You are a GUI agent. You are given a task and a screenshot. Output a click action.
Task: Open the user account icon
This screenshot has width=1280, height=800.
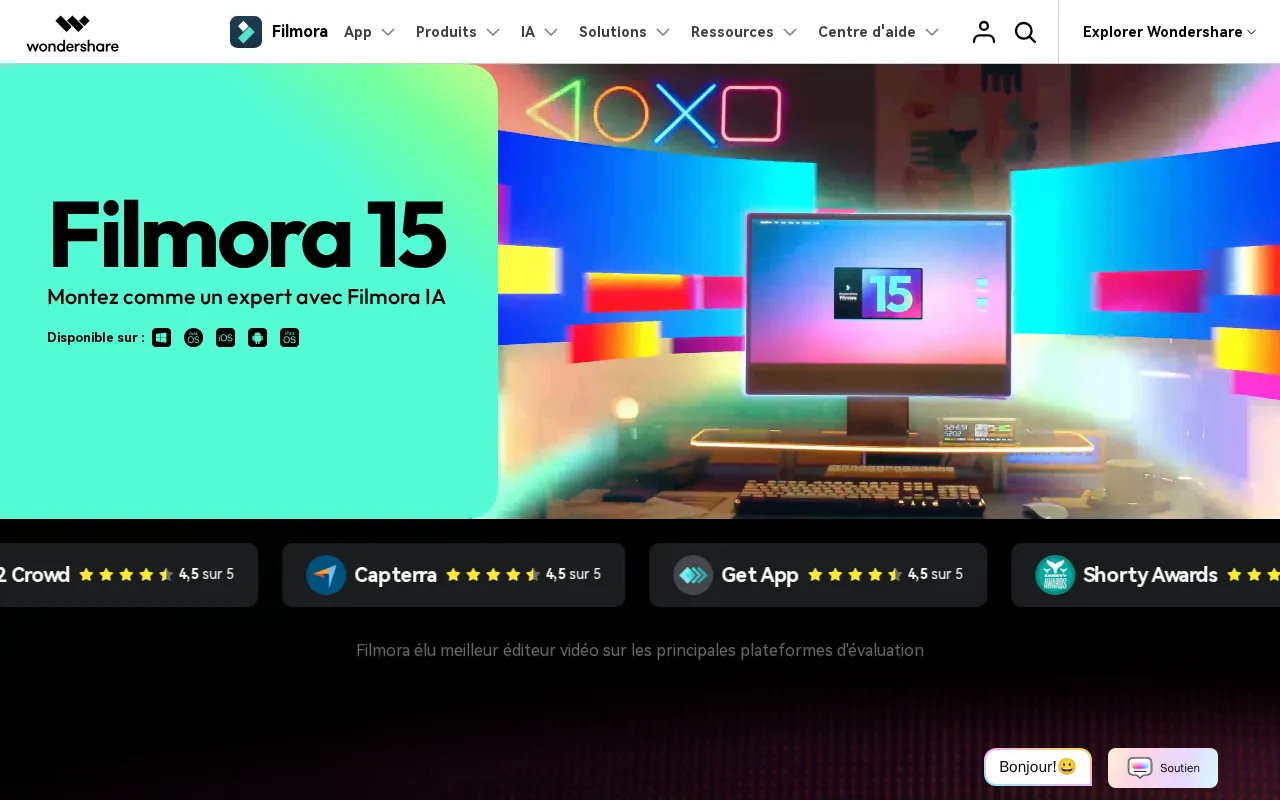[984, 32]
